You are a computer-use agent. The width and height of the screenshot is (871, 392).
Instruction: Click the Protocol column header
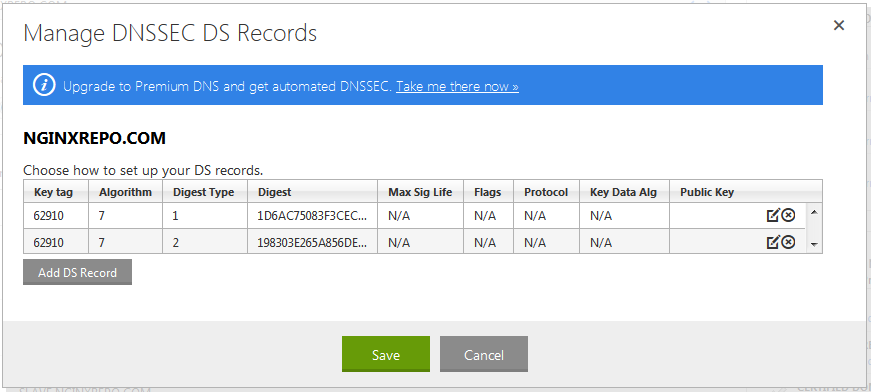click(547, 192)
